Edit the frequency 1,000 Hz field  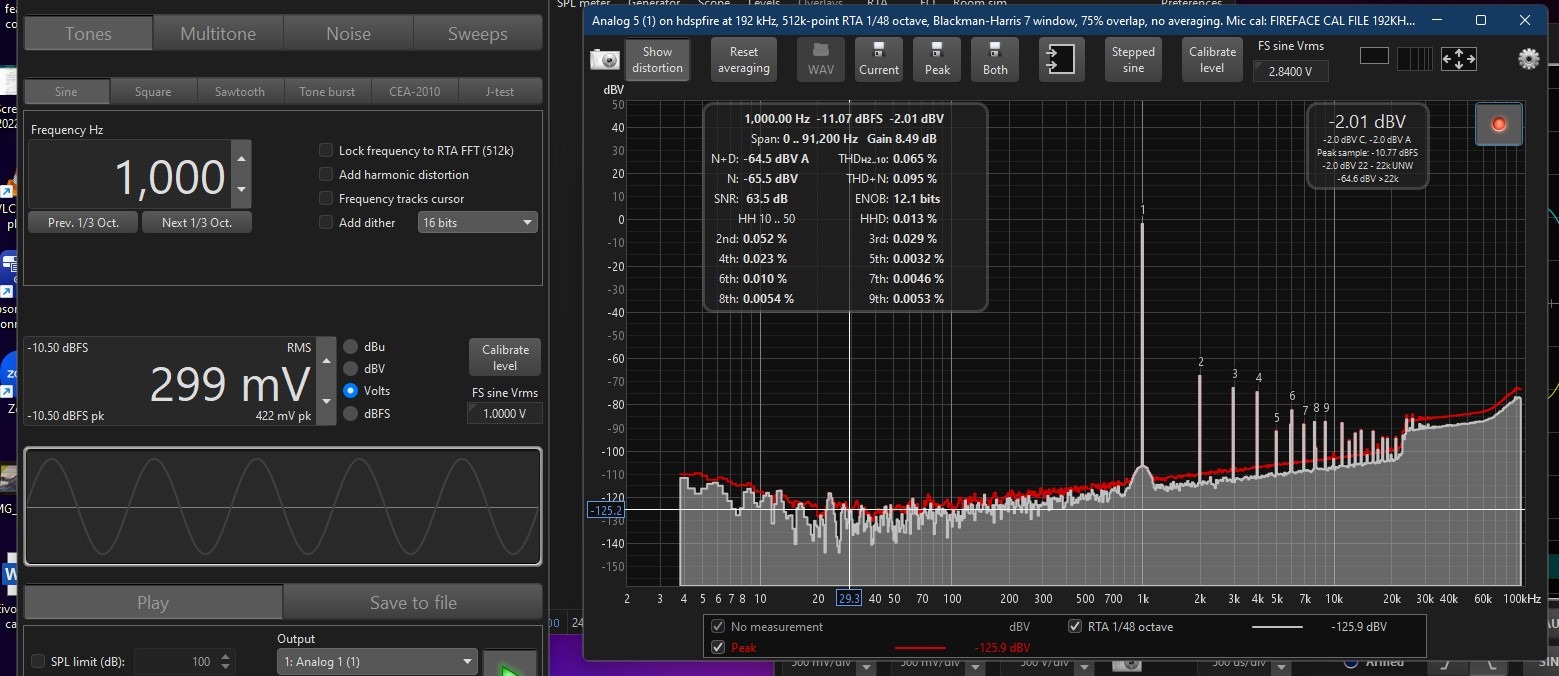[130, 174]
